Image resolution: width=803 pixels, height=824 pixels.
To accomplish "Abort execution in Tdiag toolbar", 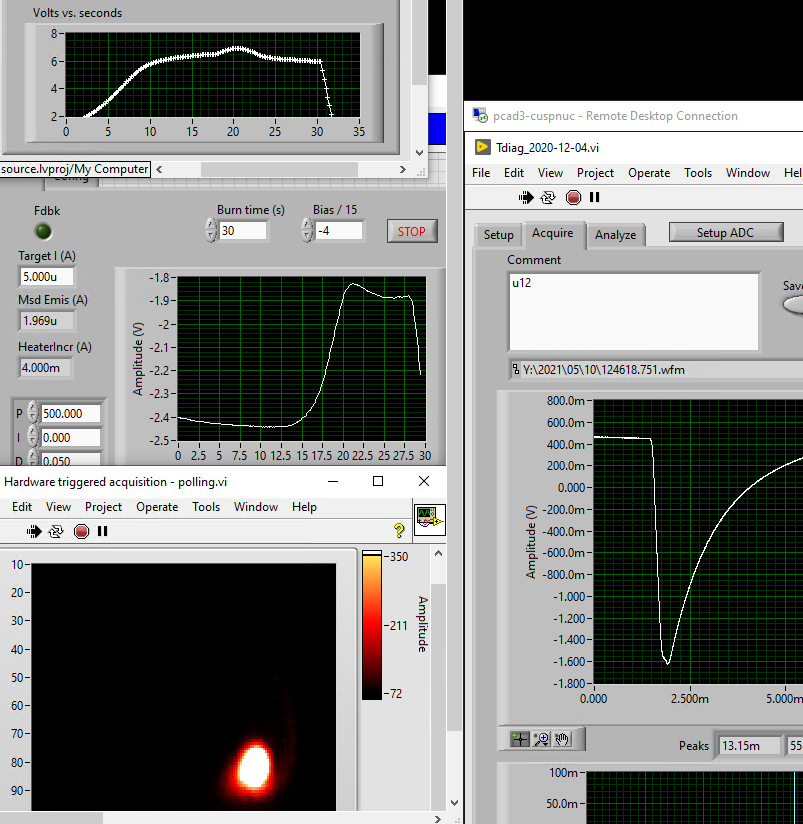I will coord(573,198).
